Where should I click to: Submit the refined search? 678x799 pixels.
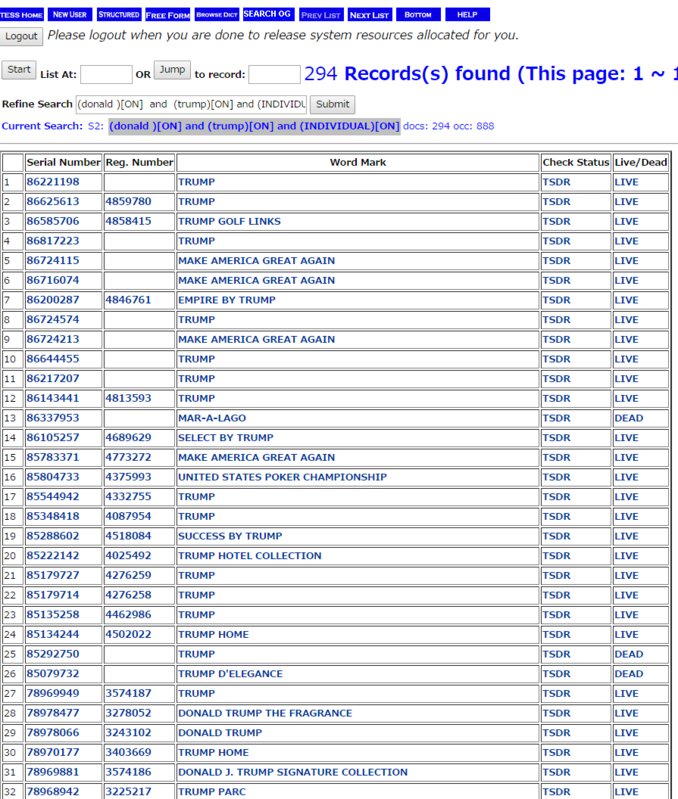333,104
